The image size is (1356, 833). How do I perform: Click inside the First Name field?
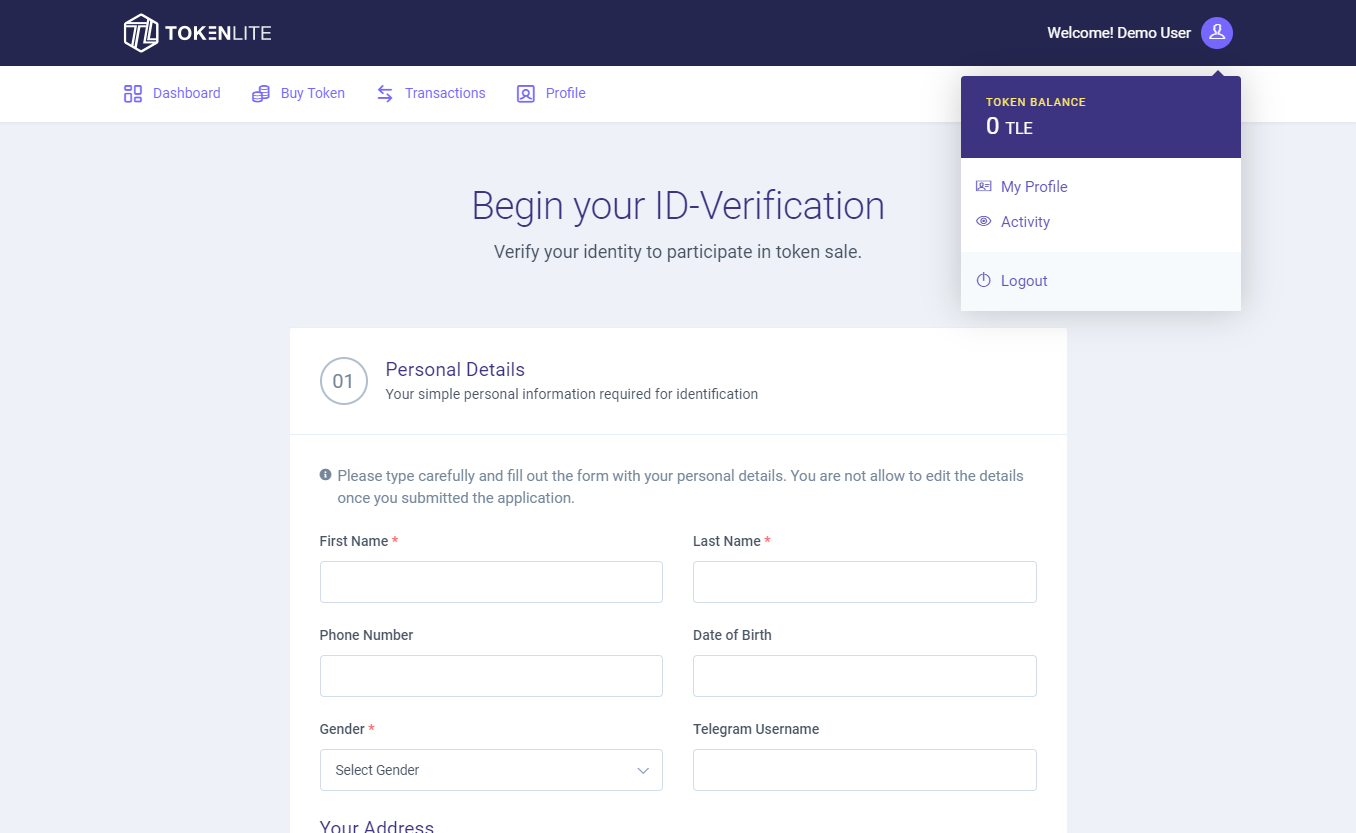coord(491,581)
